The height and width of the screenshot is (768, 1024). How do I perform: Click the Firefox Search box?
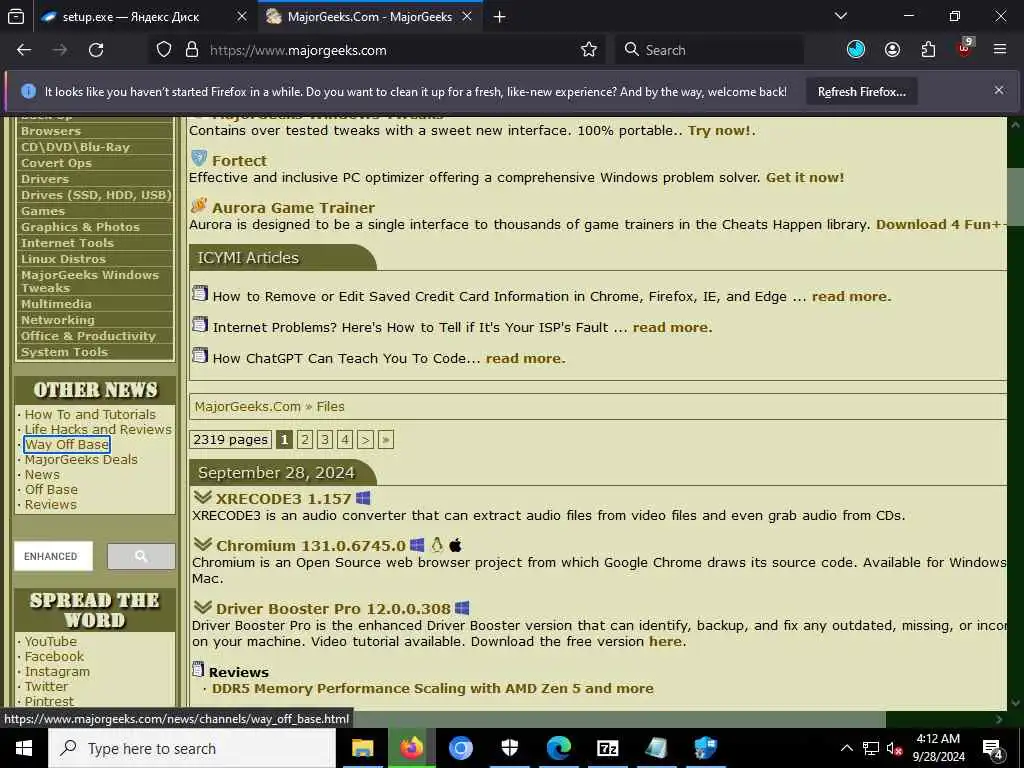709,50
